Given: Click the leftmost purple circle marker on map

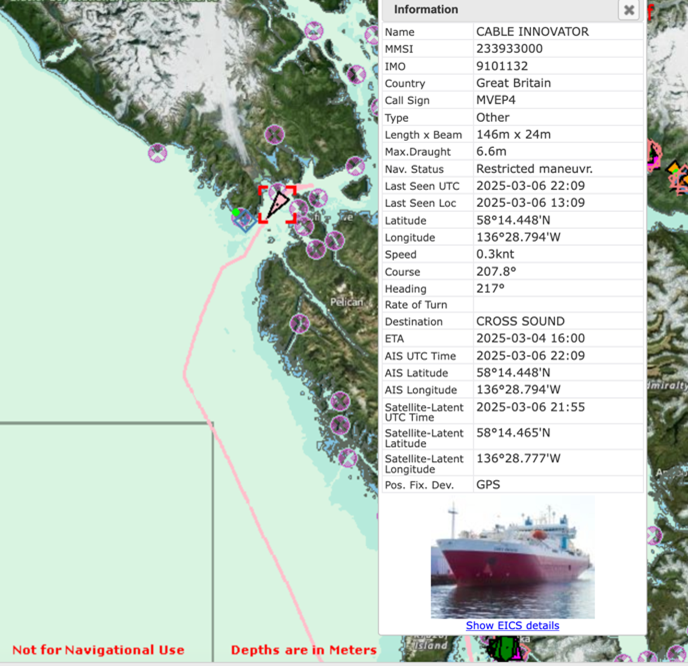Looking at the screenshot, I should tap(157, 153).
